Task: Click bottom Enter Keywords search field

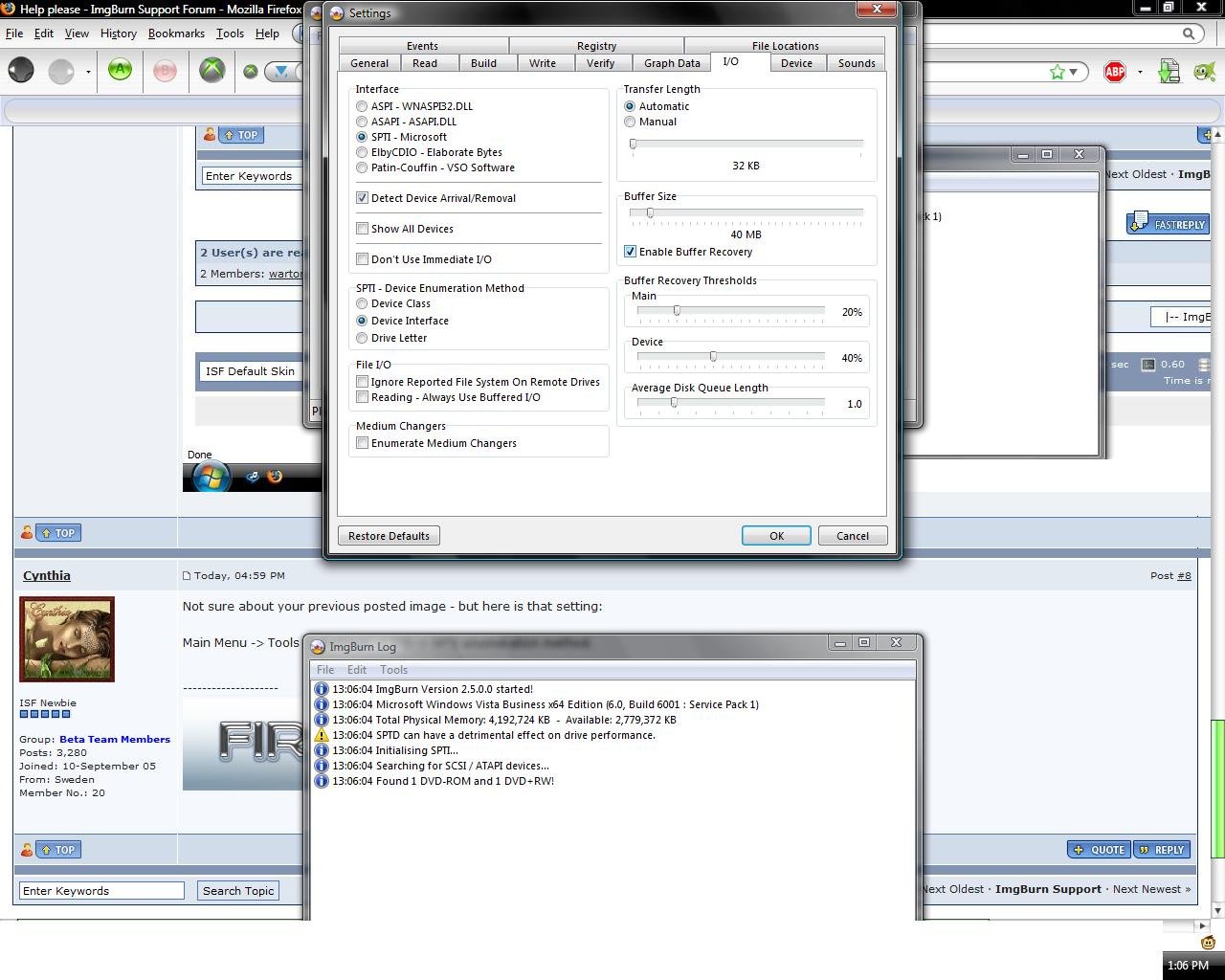Action: 101,891
